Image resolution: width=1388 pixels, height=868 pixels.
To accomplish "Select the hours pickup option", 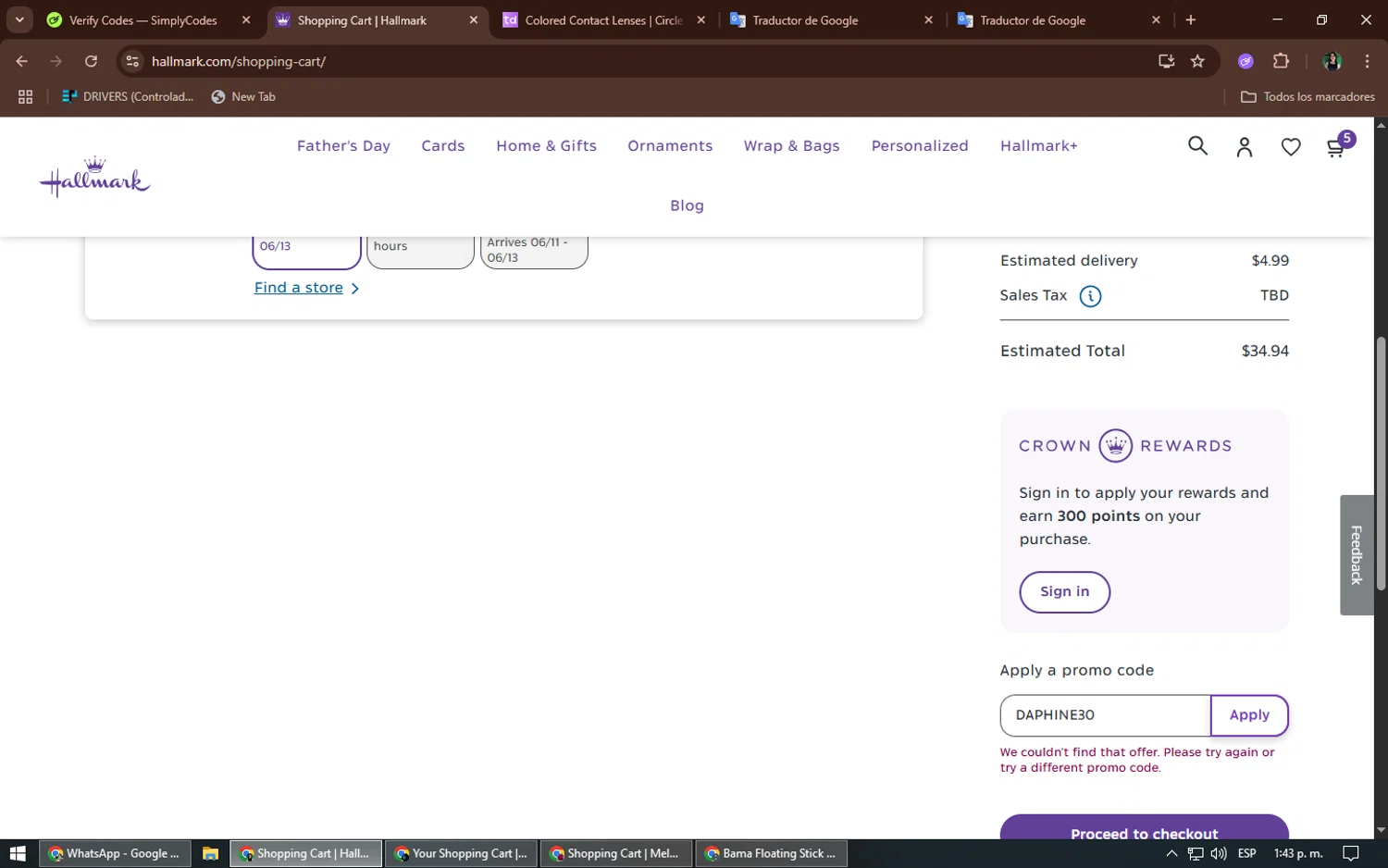I will pos(420,252).
